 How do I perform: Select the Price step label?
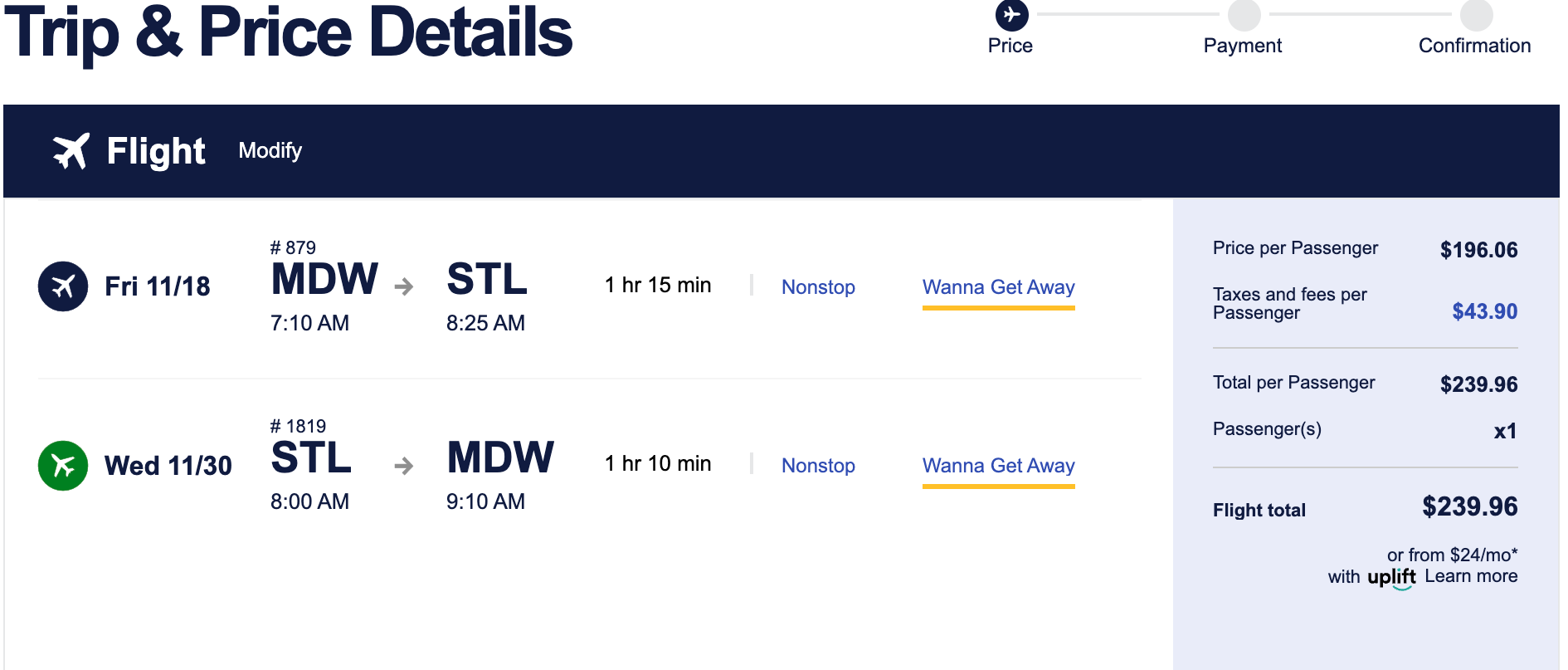coord(1010,46)
